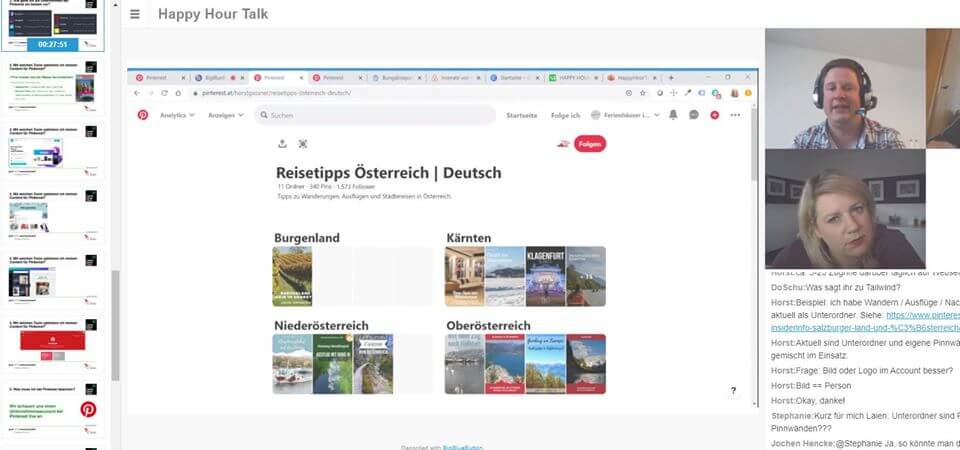Click the board owner avatar beside Folgen
Image resolution: width=960 pixels, height=450 pixels.
563,144
